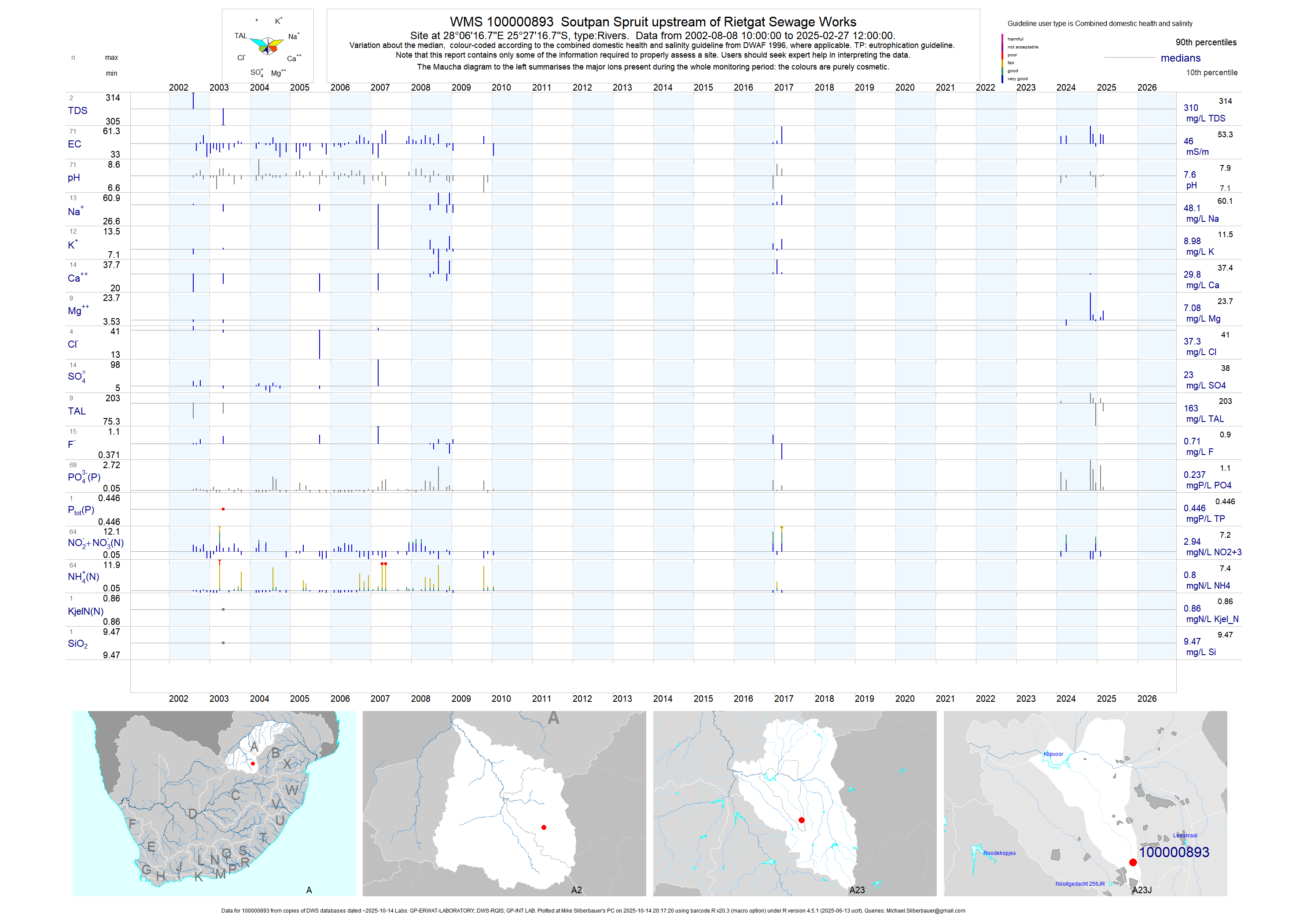The height and width of the screenshot is (924, 1307).
Task: Click red marker beside the 100000893 label
Action: pyautogui.click(x=1133, y=862)
